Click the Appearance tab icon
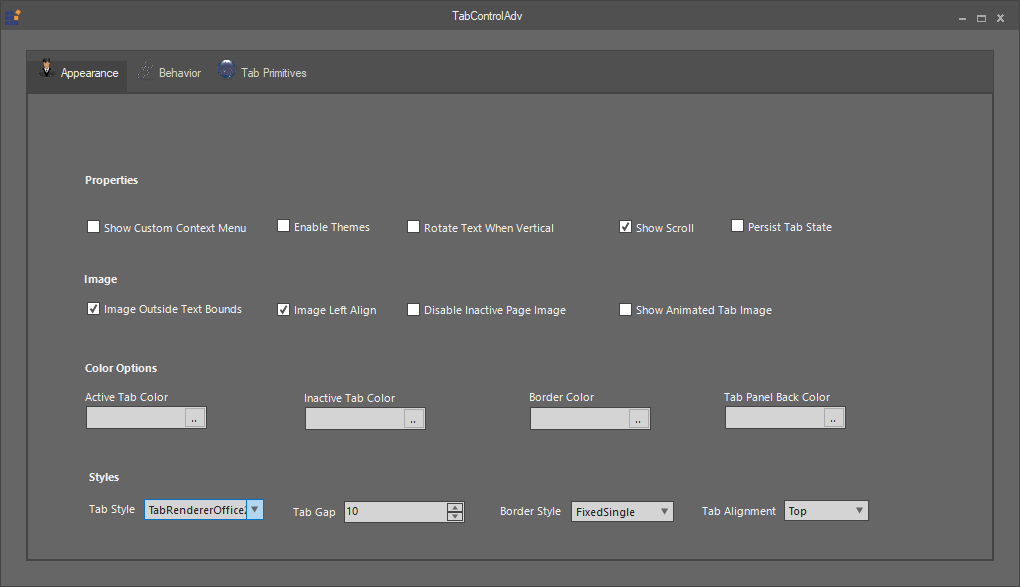 (x=46, y=68)
